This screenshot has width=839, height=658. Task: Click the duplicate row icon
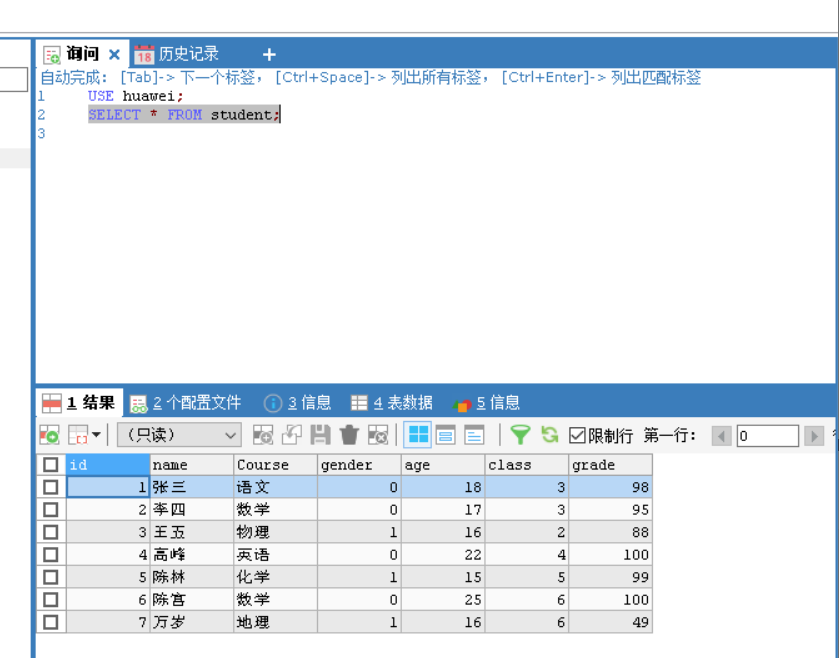[292, 435]
